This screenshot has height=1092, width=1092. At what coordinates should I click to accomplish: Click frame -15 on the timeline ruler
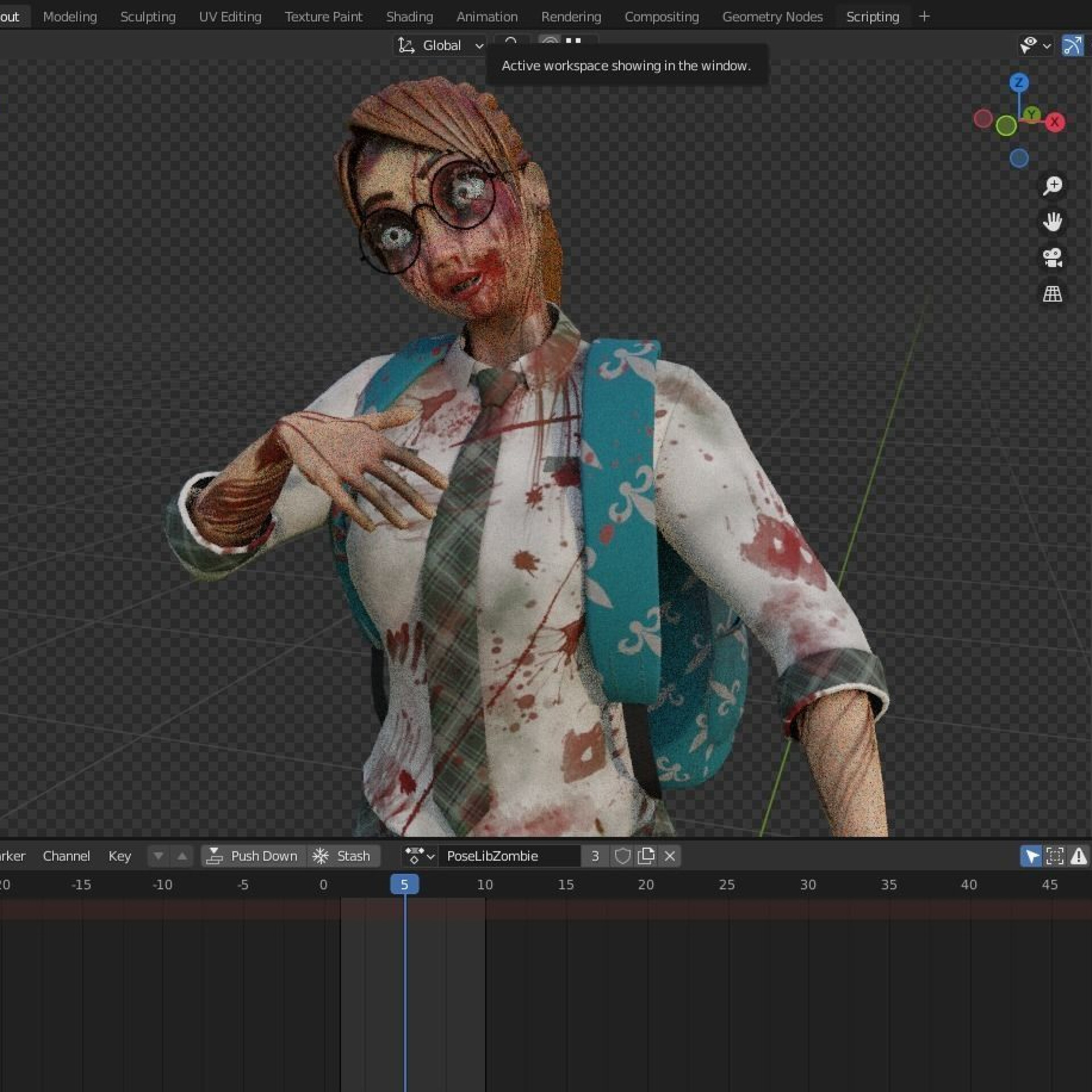click(x=81, y=884)
